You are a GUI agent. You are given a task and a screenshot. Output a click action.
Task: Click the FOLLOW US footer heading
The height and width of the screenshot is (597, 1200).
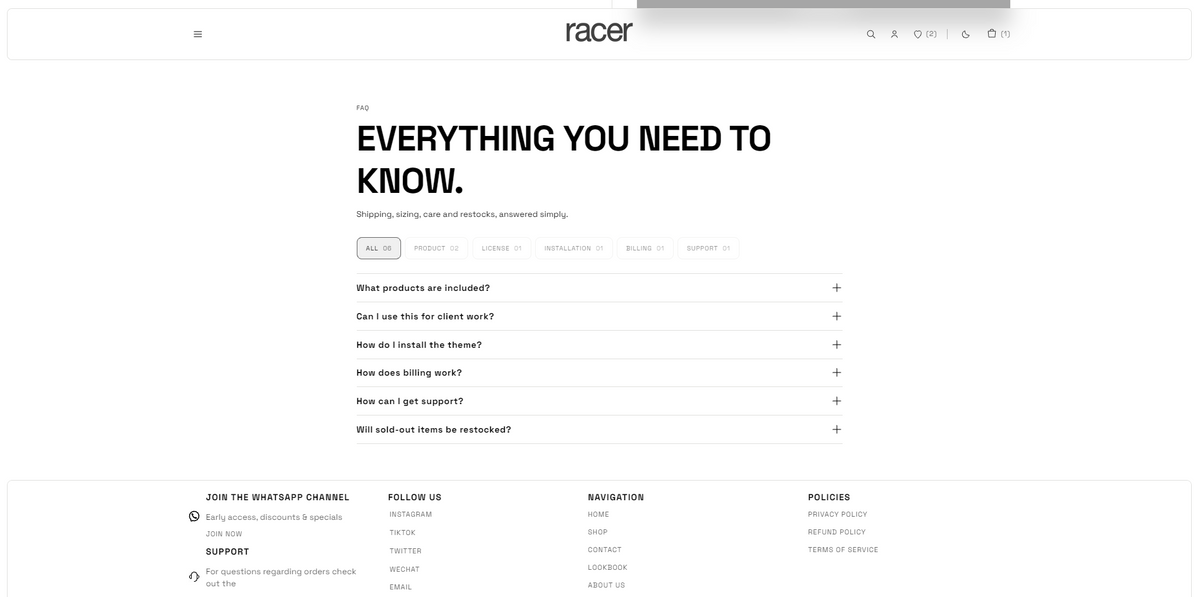[414, 497]
